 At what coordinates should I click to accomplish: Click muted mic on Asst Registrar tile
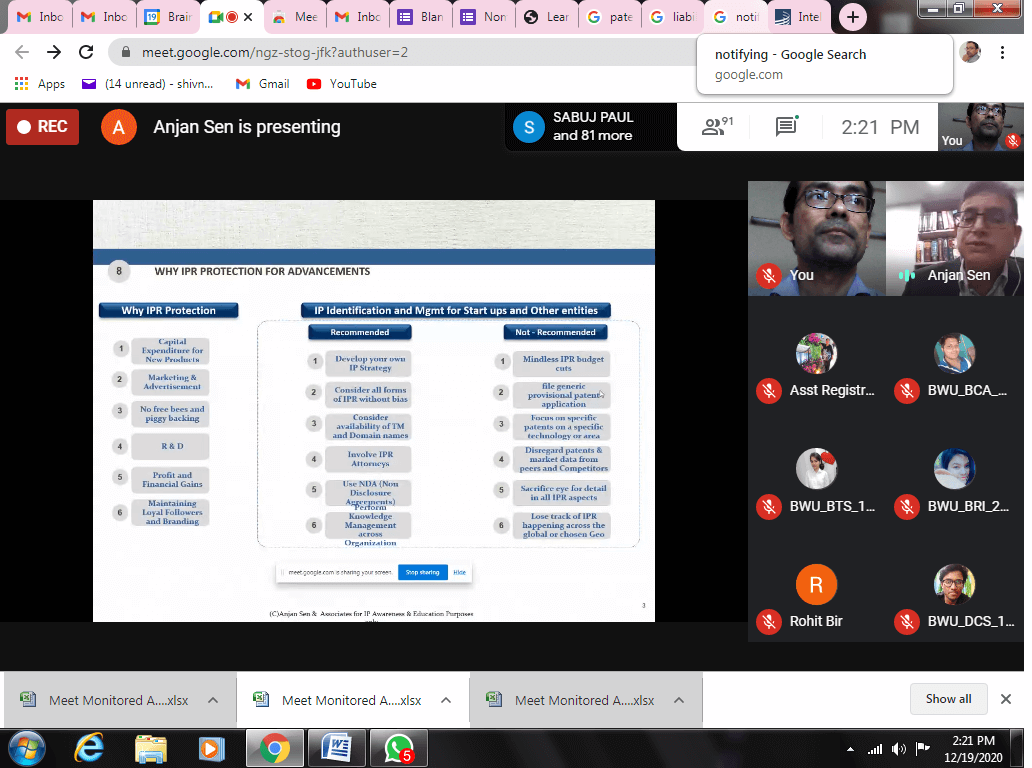pos(768,390)
